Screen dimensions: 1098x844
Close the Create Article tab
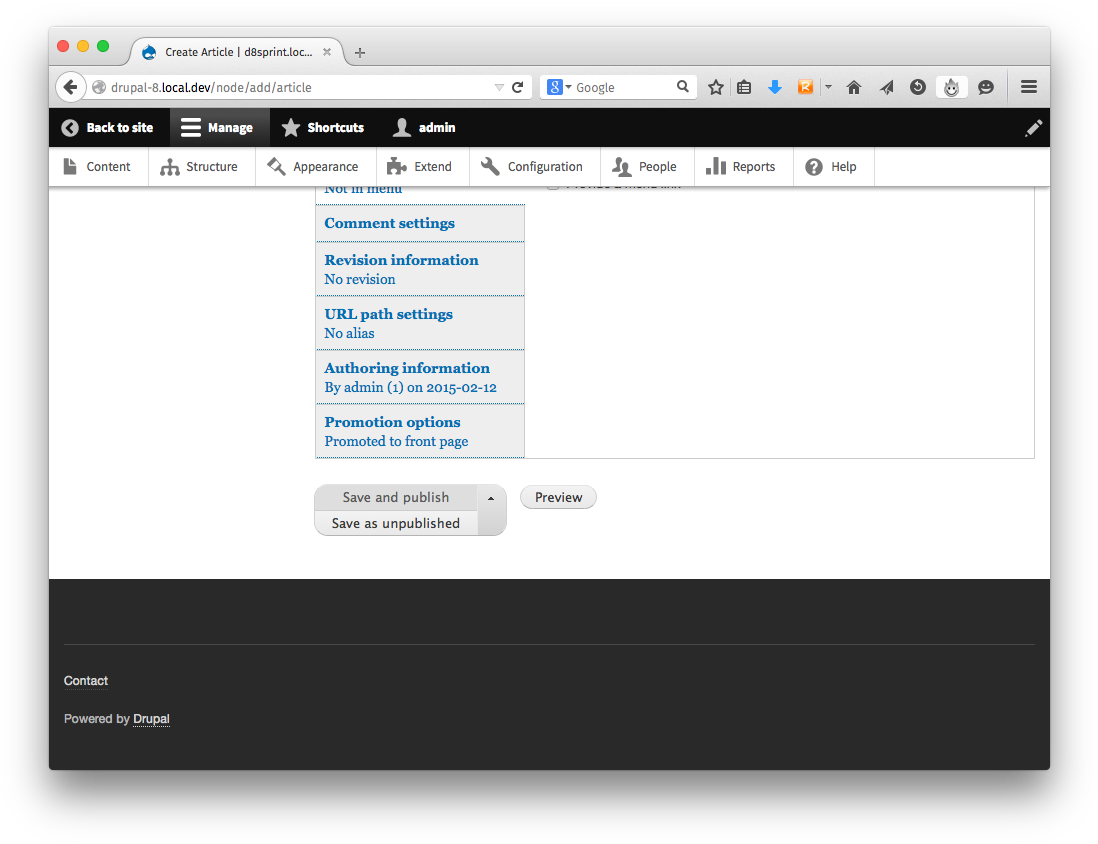pos(326,52)
